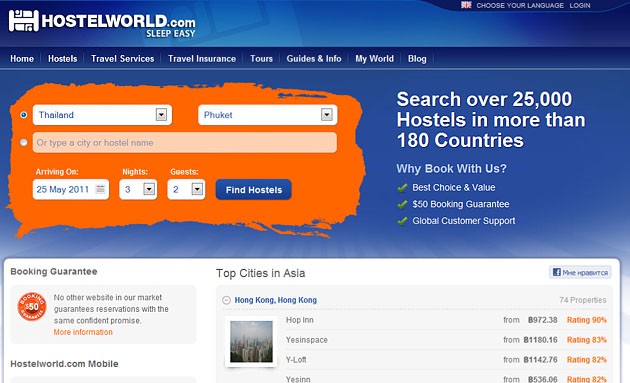Click the Rating 83% text

[x=587, y=340]
